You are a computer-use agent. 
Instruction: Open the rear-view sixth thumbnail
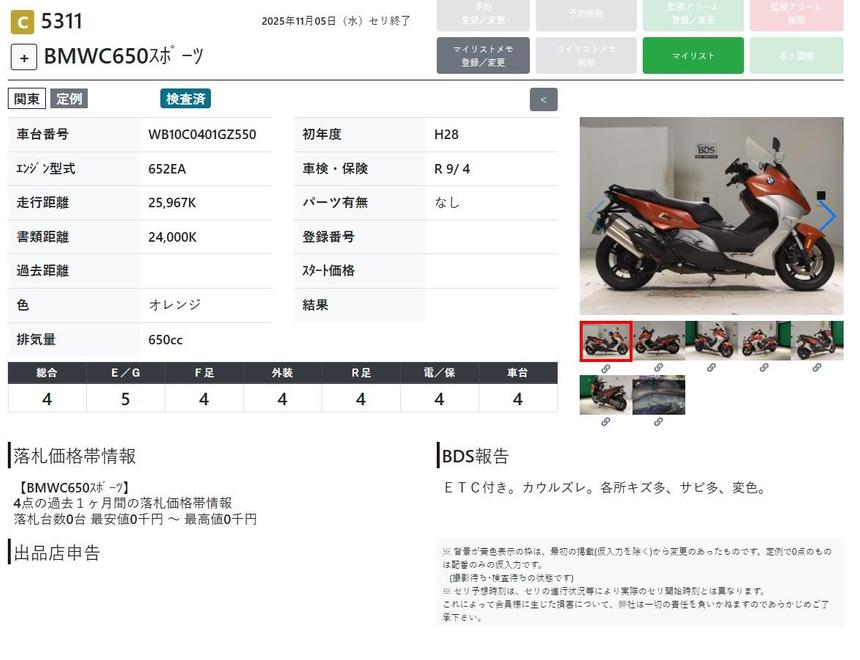606,395
